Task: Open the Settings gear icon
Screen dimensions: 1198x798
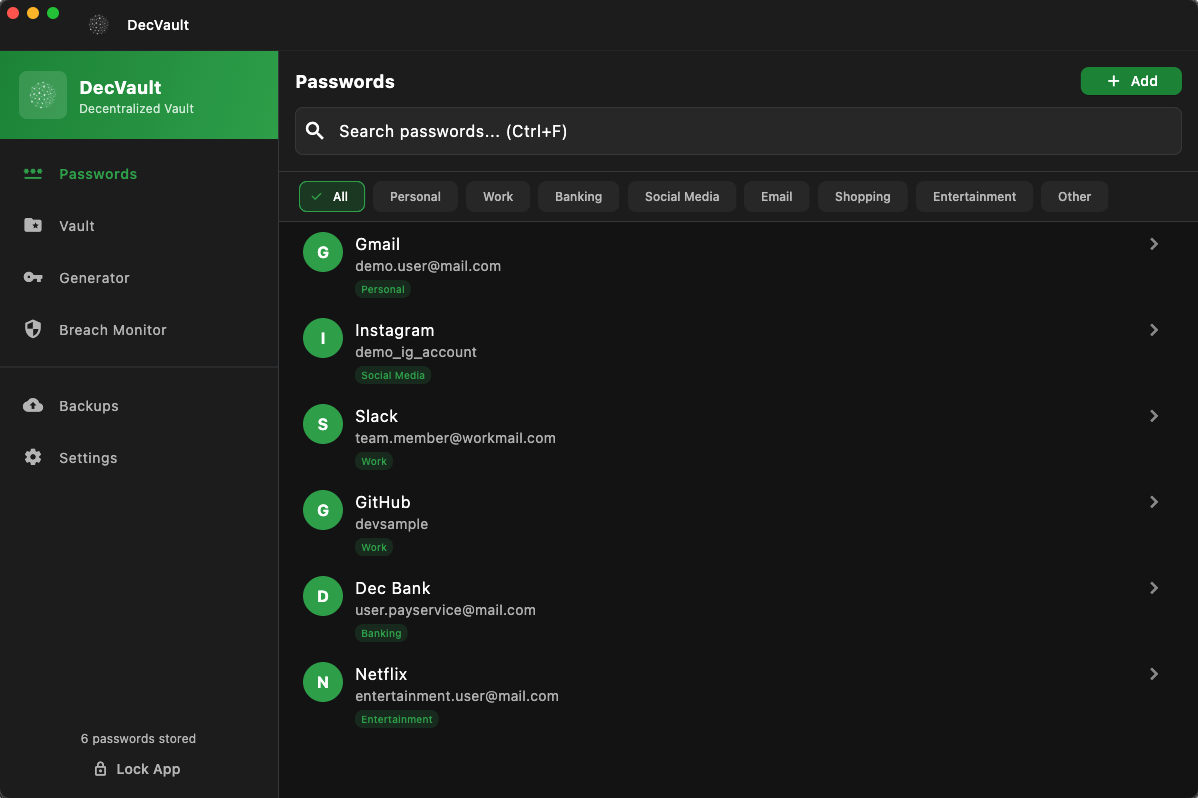Action: pos(31,458)
